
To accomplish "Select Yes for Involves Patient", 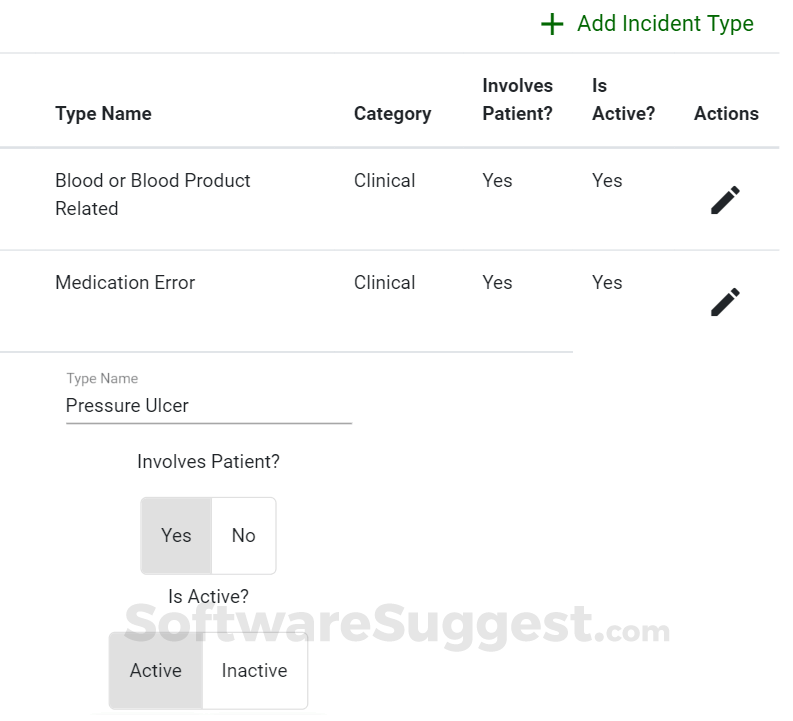I will click(176, 535).
